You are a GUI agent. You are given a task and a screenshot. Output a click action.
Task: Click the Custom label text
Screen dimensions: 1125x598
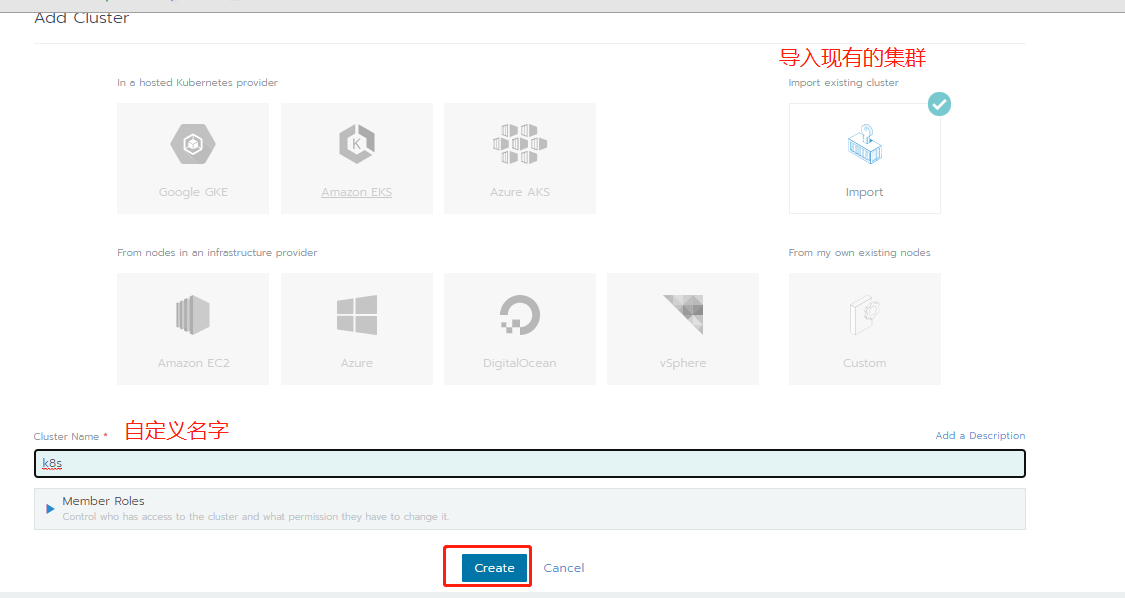point(865,363)
